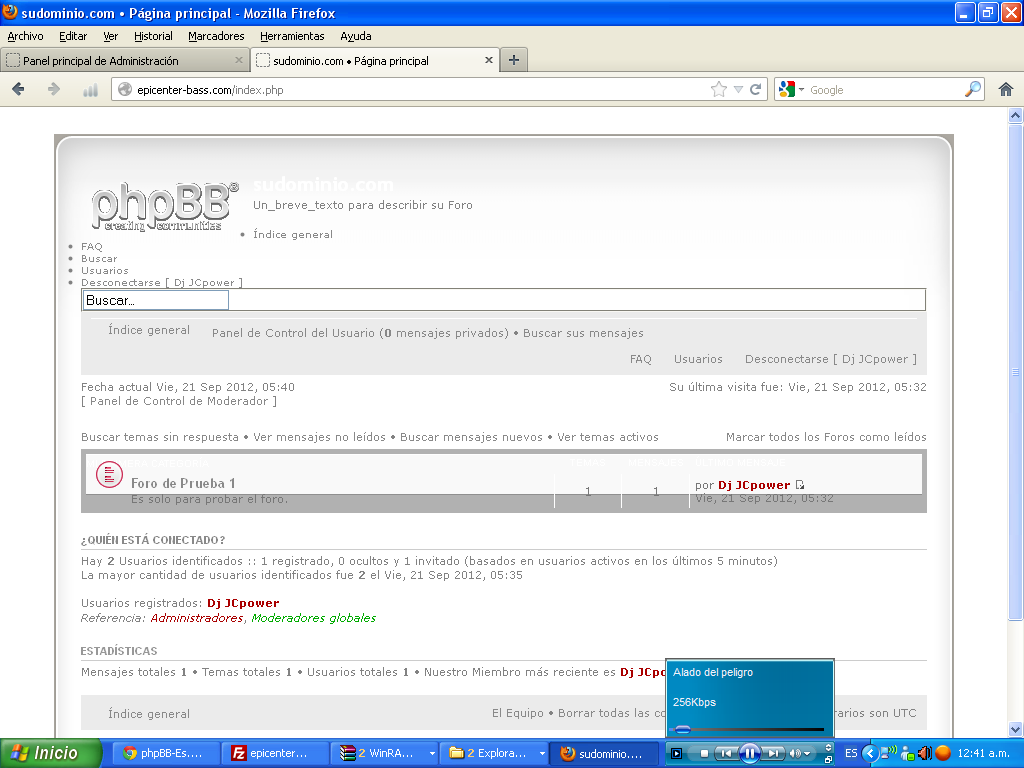
Task: Skip to the next track in media player
Action: coord(773,753)
